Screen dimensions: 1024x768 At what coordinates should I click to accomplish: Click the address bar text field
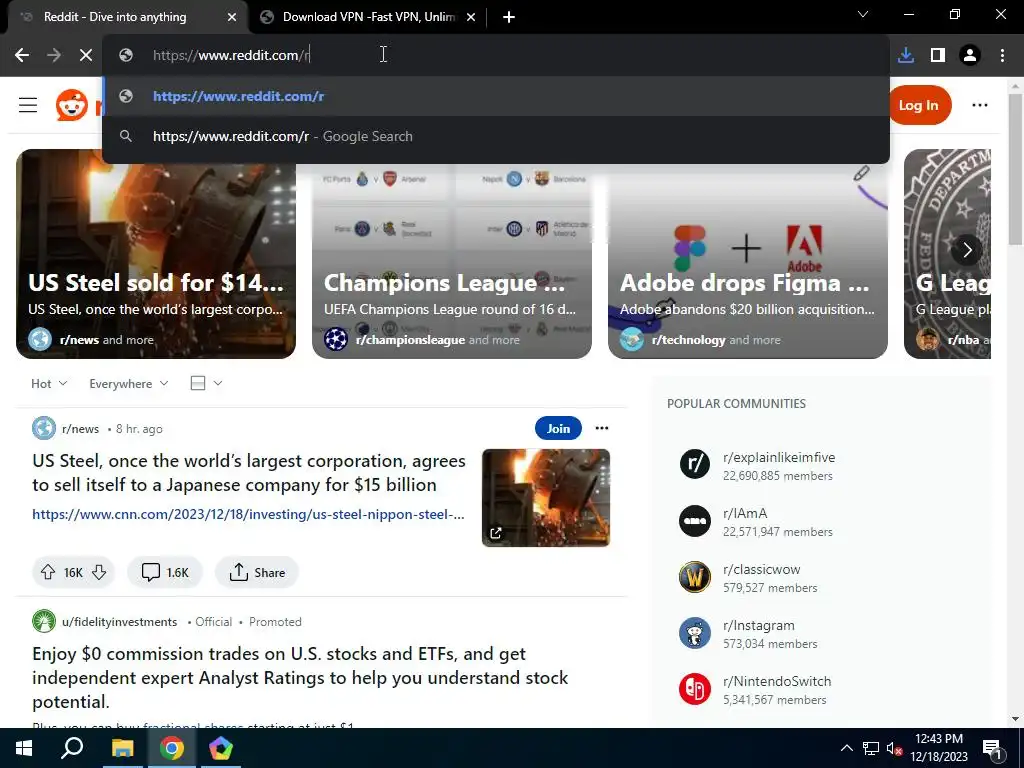coord(496,55)
